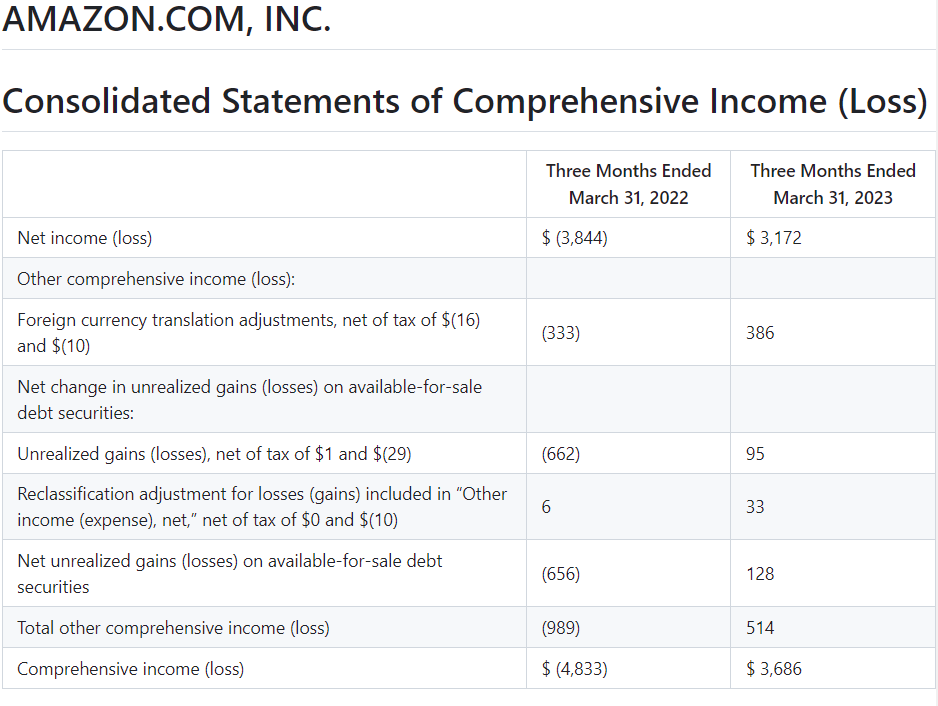Click the Reclassification adjustment row label
Image resolution: width=938 pixels, height=706 pixels.
(x=262, y=507)
